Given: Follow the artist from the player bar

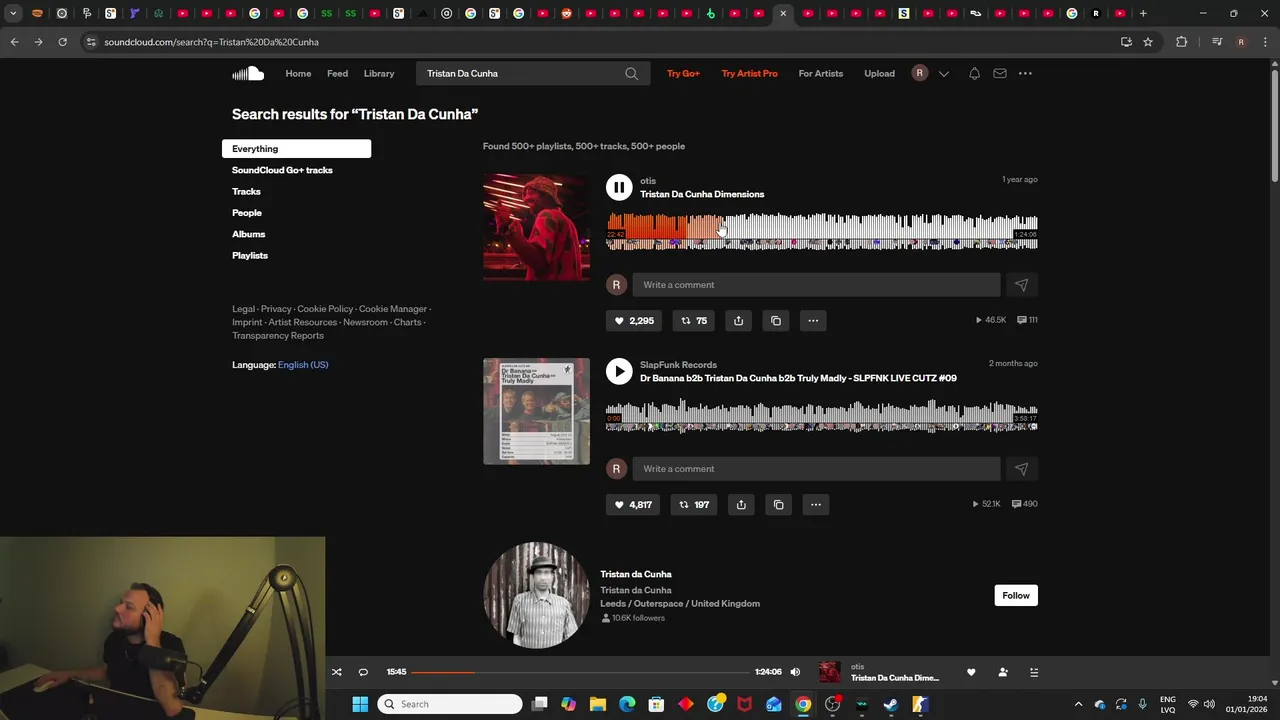Looking at the screenshot, I should (x=1003, y=672).
